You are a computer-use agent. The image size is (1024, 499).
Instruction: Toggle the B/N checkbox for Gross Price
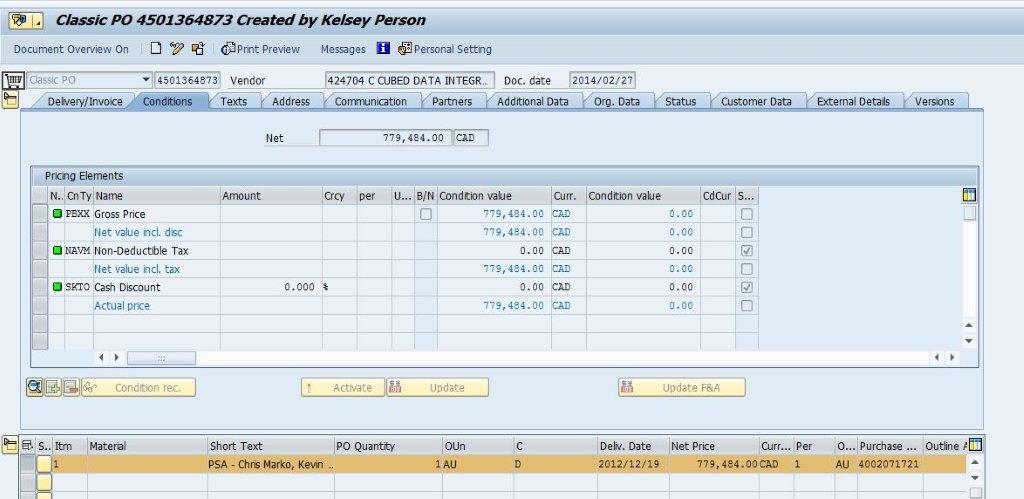pyautogui.click(x=426, y=214)
